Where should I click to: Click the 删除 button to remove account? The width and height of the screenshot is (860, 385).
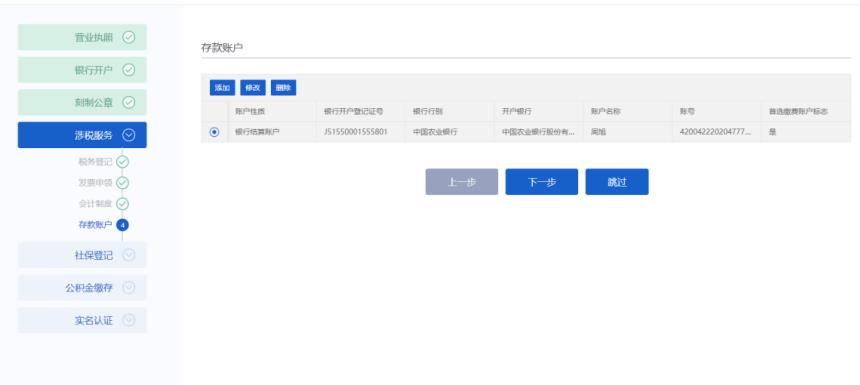click(283, 88)
